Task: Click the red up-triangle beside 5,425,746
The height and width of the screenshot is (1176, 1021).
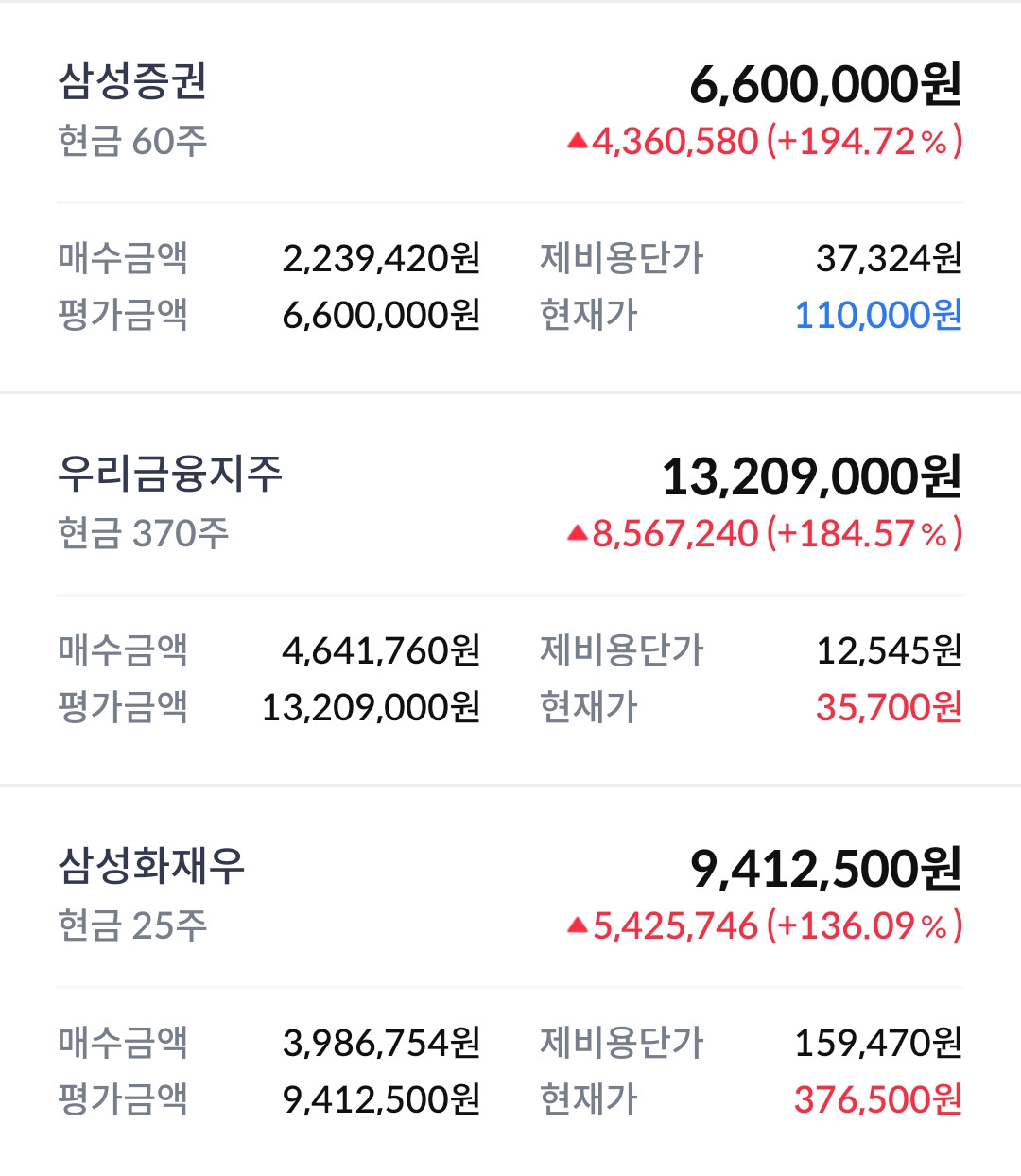Action: click(x=578, y=926)
